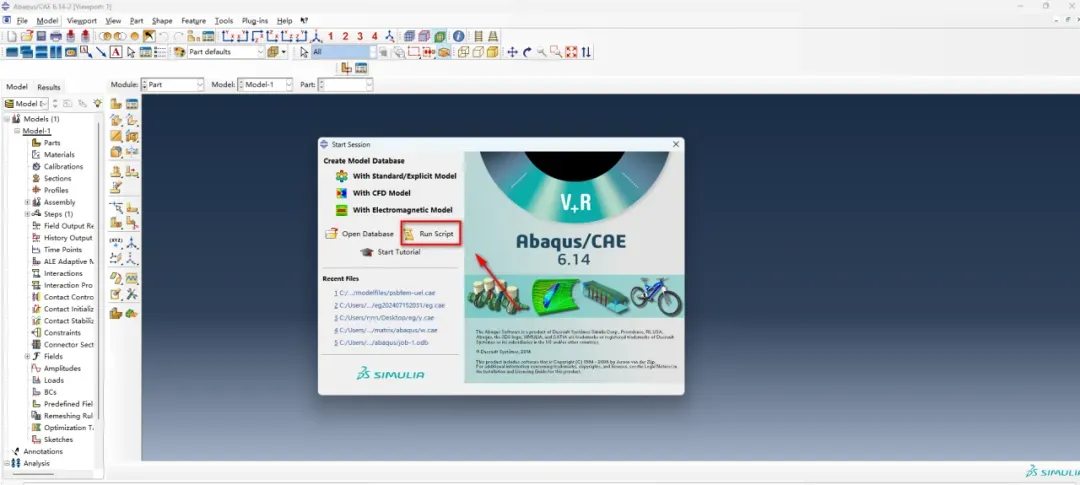Apply custom view number 1

[331, 36]
